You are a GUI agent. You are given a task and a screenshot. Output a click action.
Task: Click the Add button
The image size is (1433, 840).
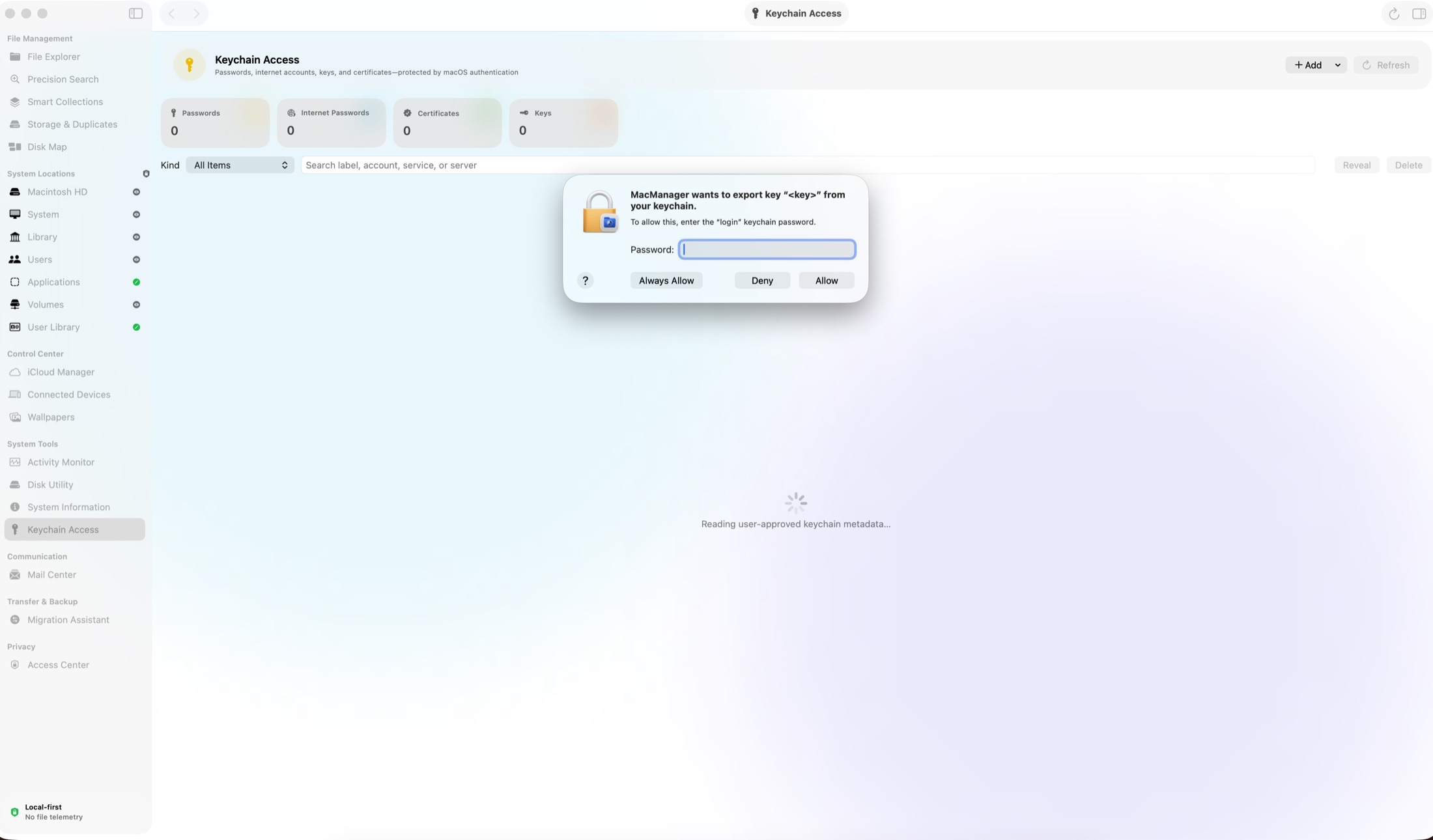1308,65
